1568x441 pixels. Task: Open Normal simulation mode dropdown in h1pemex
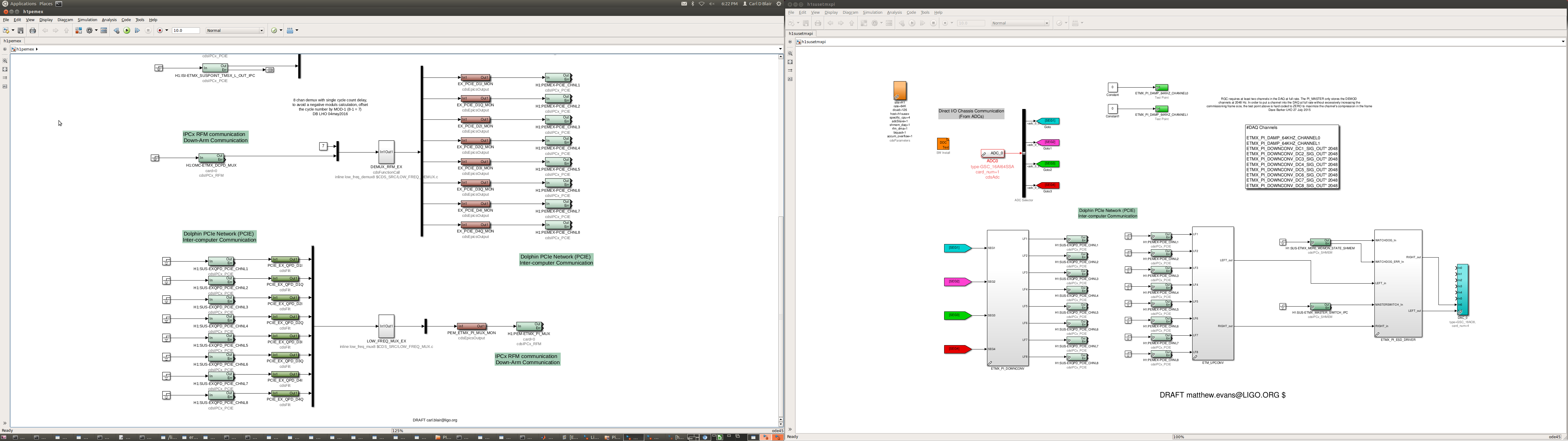(235, 30)
